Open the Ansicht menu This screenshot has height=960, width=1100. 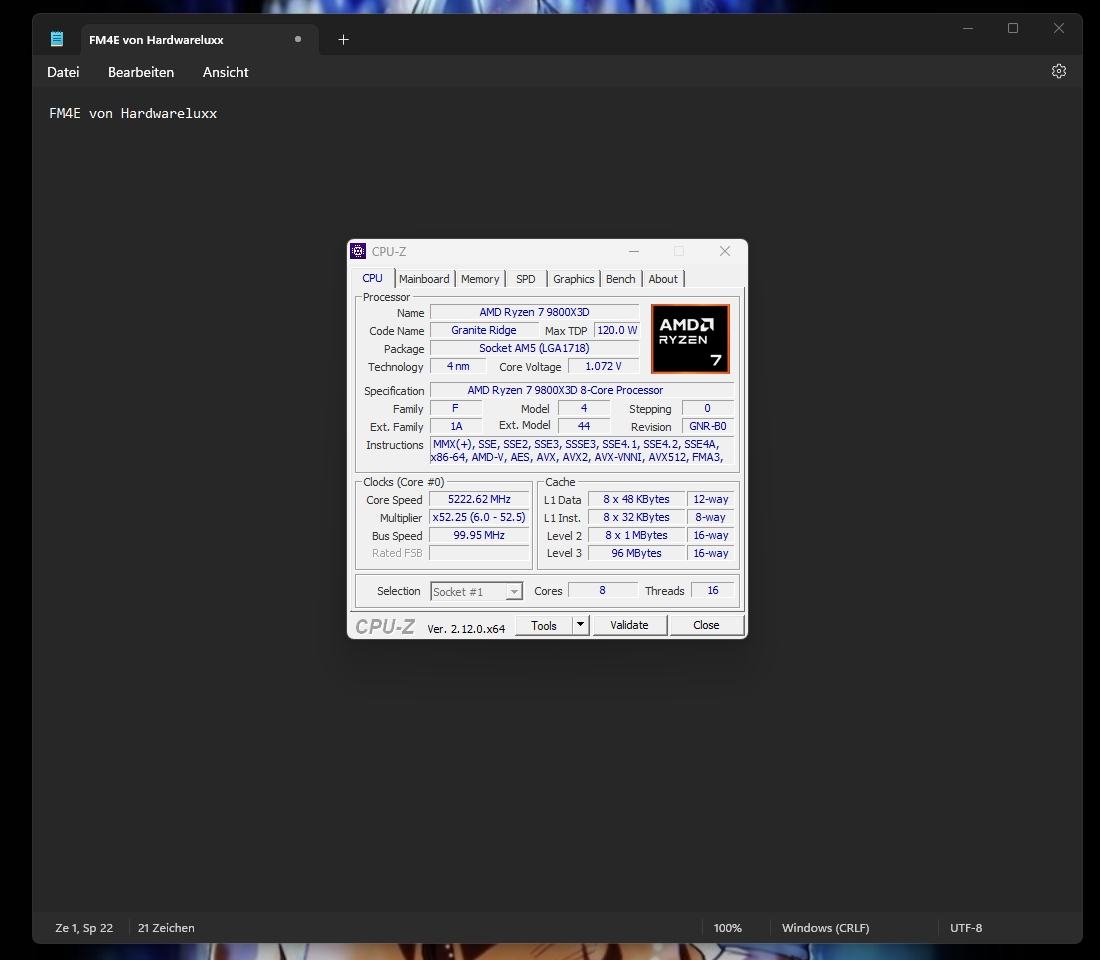point(225,72)
